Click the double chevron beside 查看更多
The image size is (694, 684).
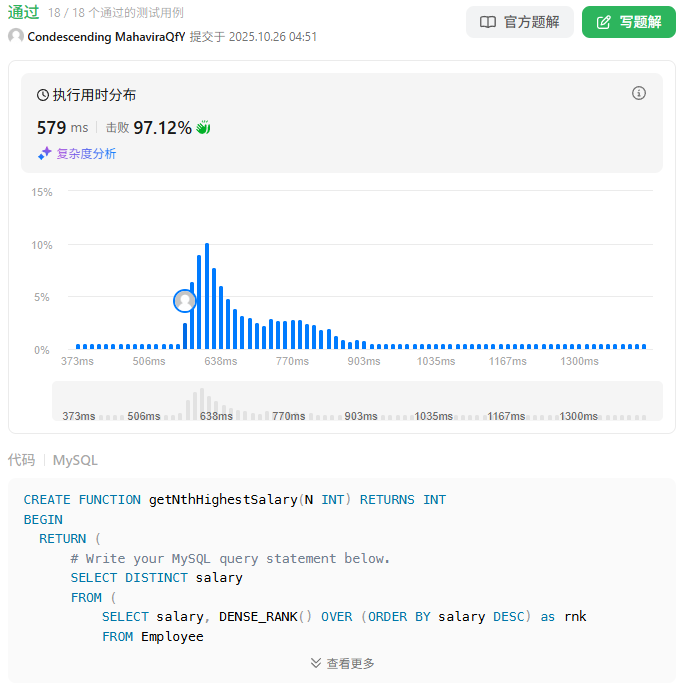[316, 663]
